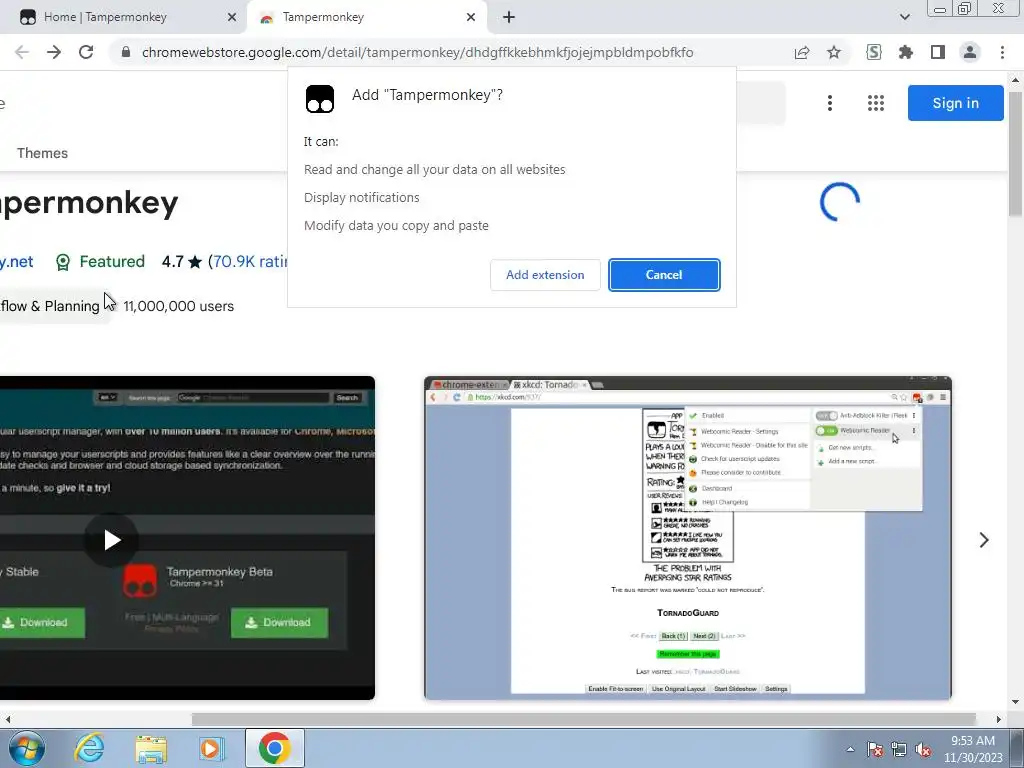
Task: Open the Windows Start menu
Action: click(27, 748)
